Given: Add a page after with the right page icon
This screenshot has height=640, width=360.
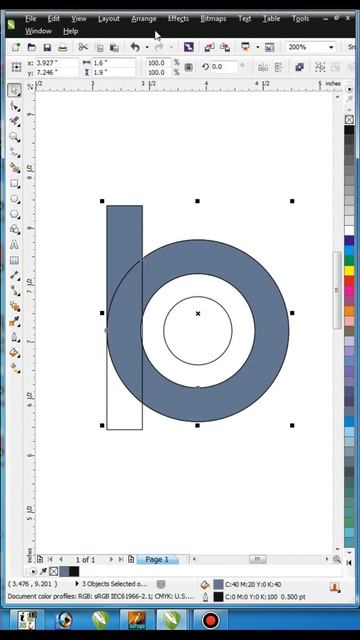Looking at the screenshot, I should coord(131,559).
